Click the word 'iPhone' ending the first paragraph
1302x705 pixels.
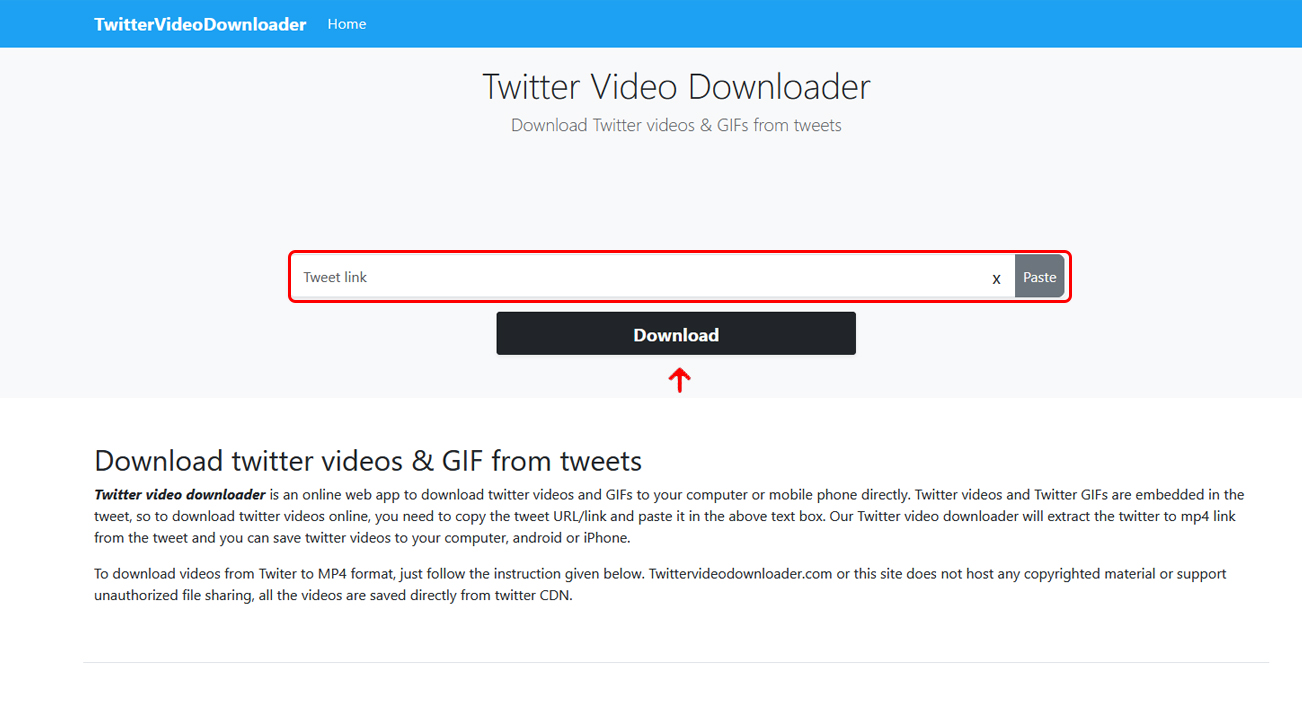(x=606, y=538)
